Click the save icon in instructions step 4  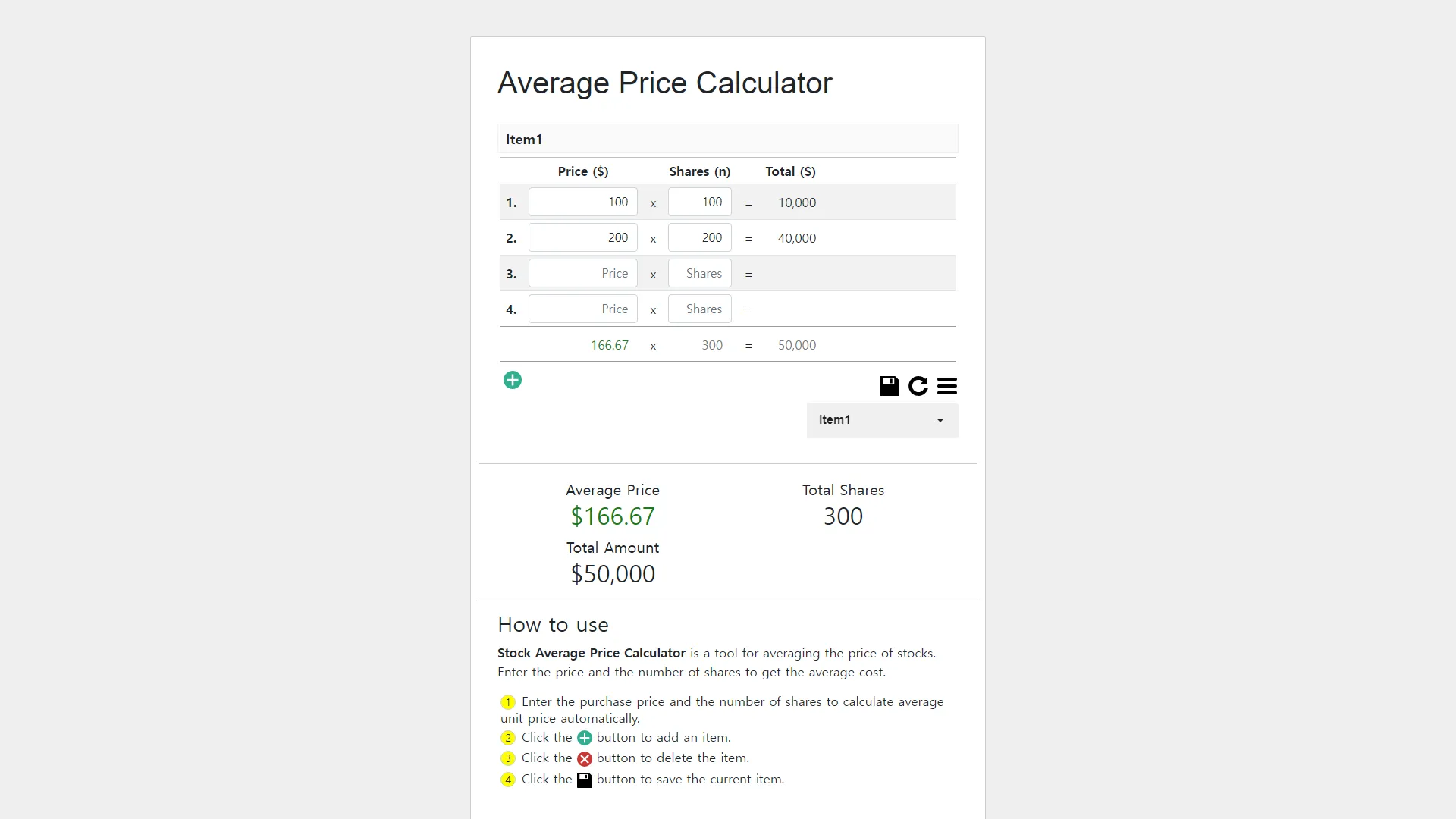585,780
